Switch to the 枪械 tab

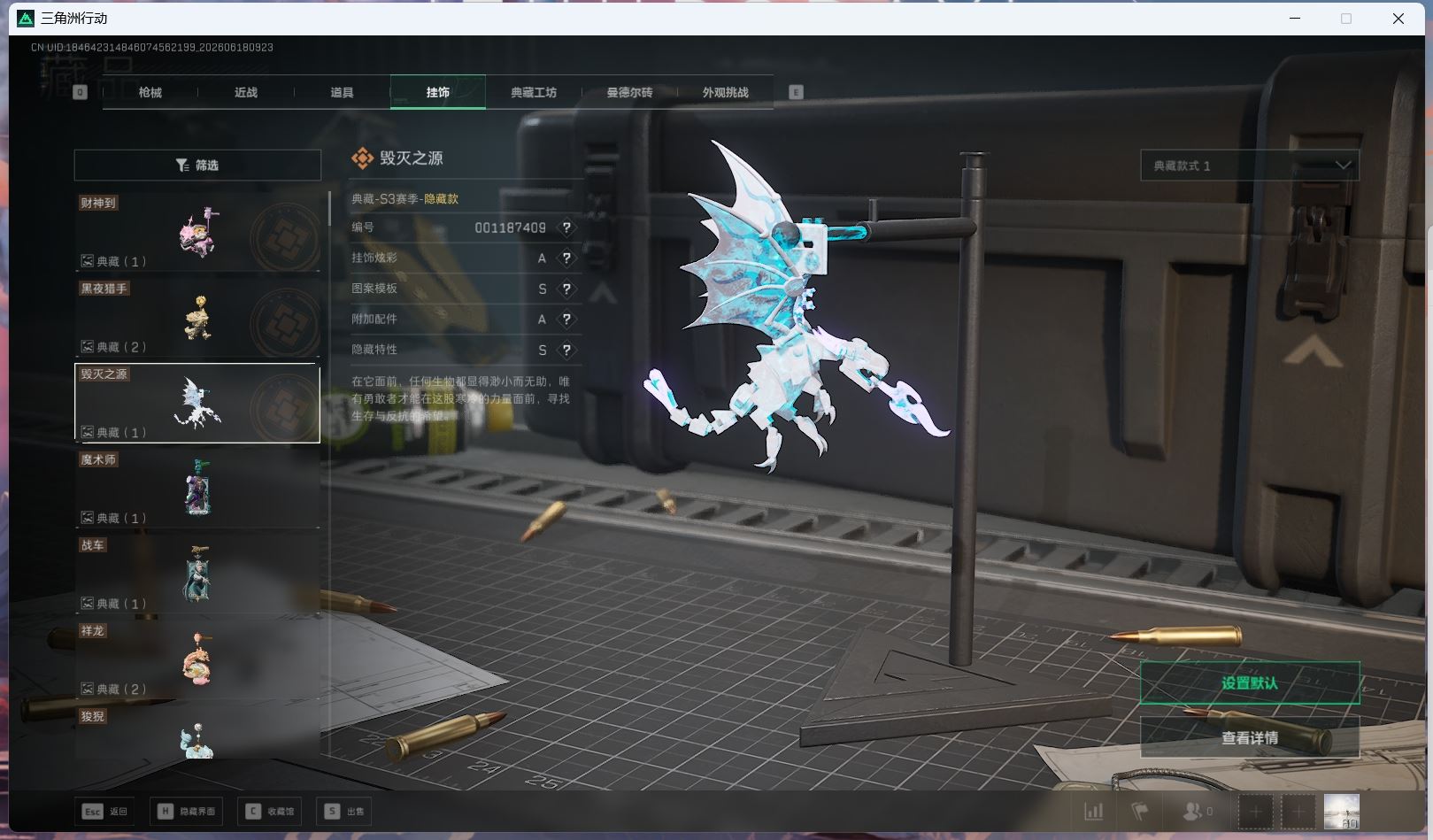tap(150, 92)
